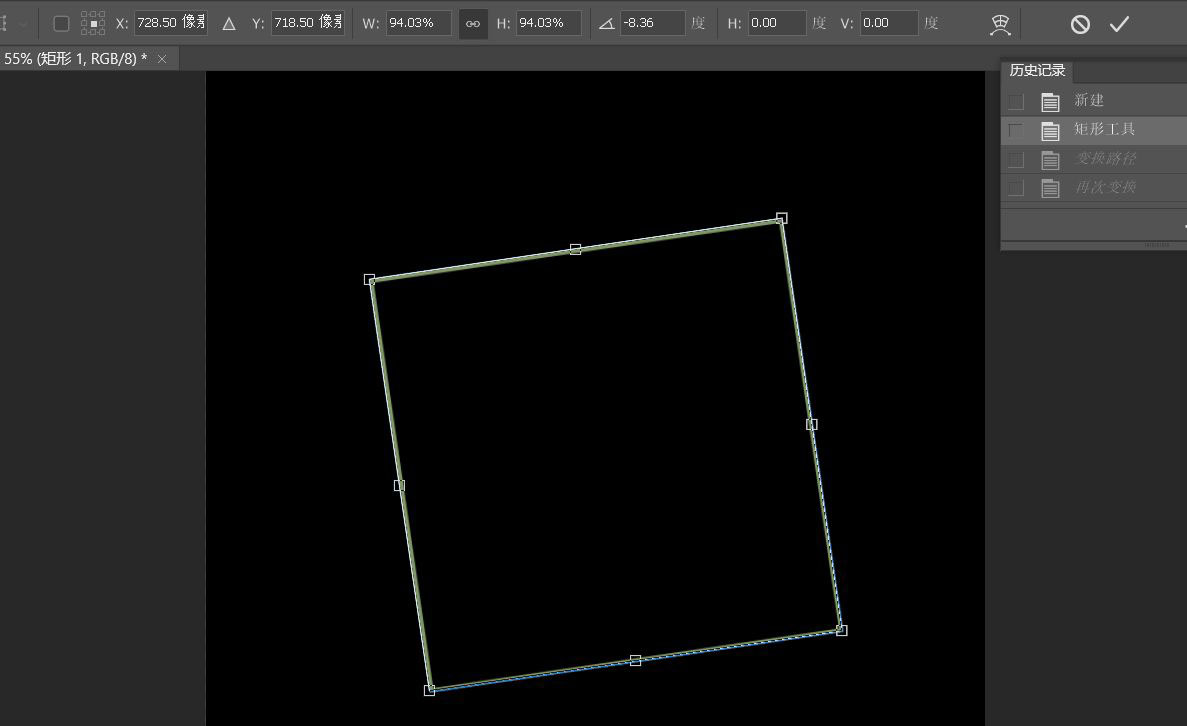The width and height of the screenshot is (1187, 726).
Task: Click the bottom-right transform corner handle
Action: pos(842,630)
